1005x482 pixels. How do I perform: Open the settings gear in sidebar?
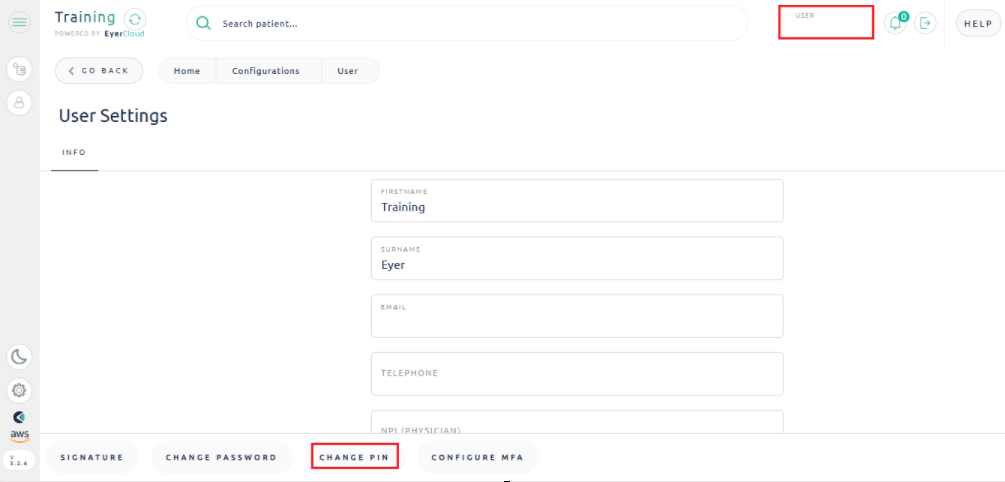(x=19, y=390)
